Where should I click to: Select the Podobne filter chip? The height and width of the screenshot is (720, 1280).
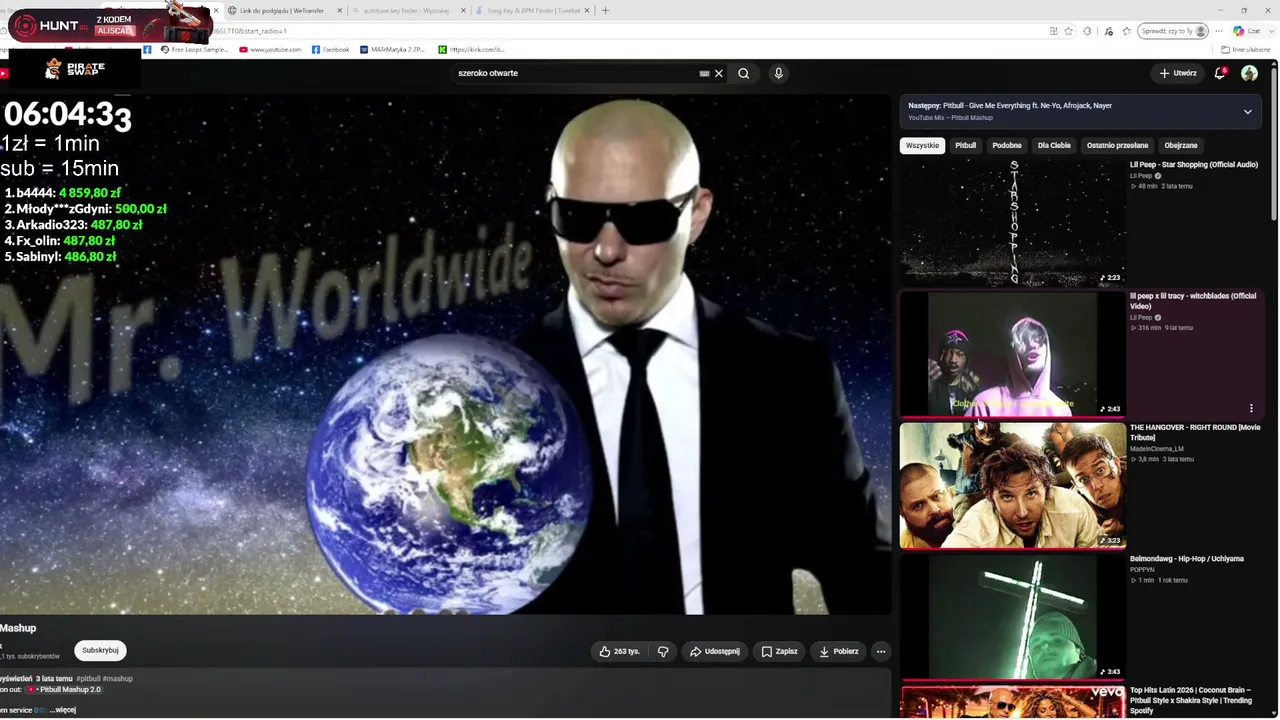1007,145
